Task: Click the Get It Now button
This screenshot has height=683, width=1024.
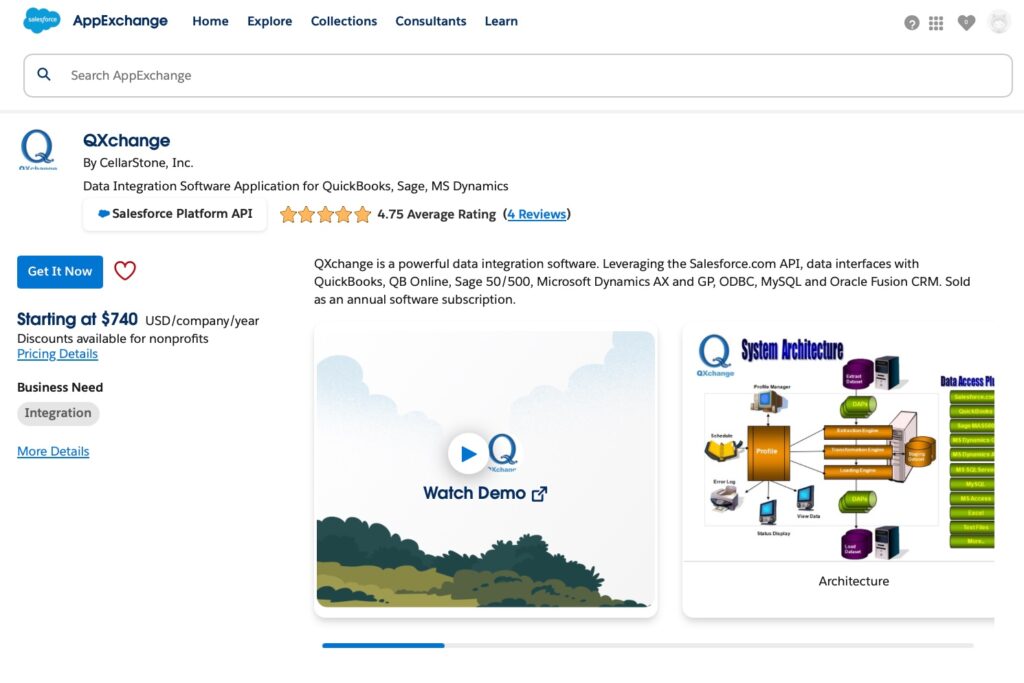Action: 60,272
